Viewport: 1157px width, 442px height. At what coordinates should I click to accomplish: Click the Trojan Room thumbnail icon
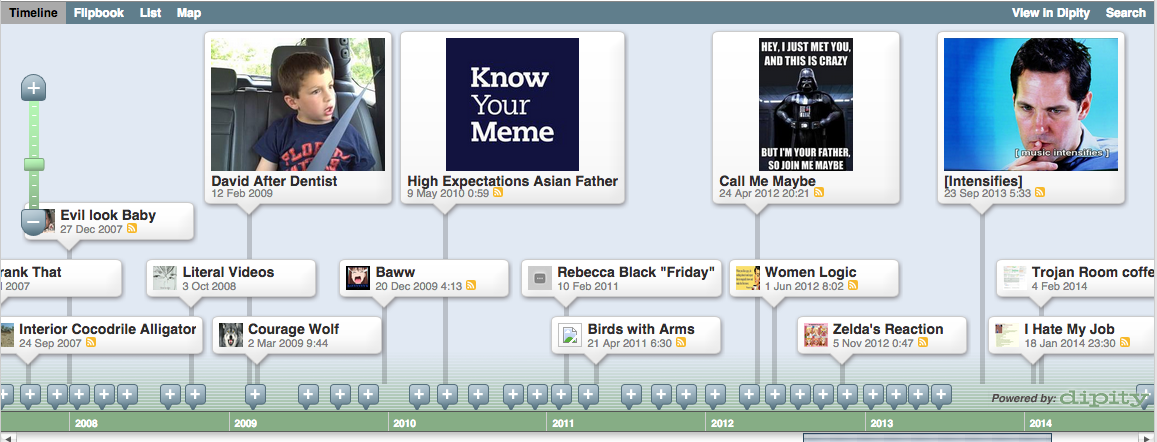[1015, 278]
